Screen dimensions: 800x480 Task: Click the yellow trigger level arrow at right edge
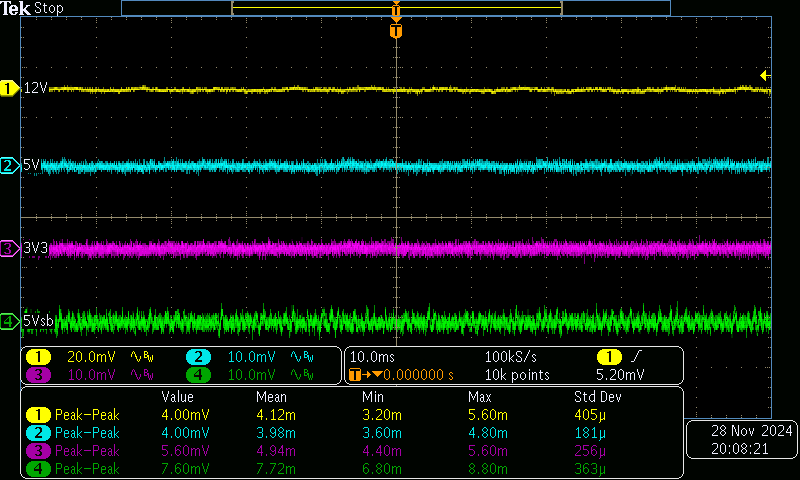[x=765, y=76]
